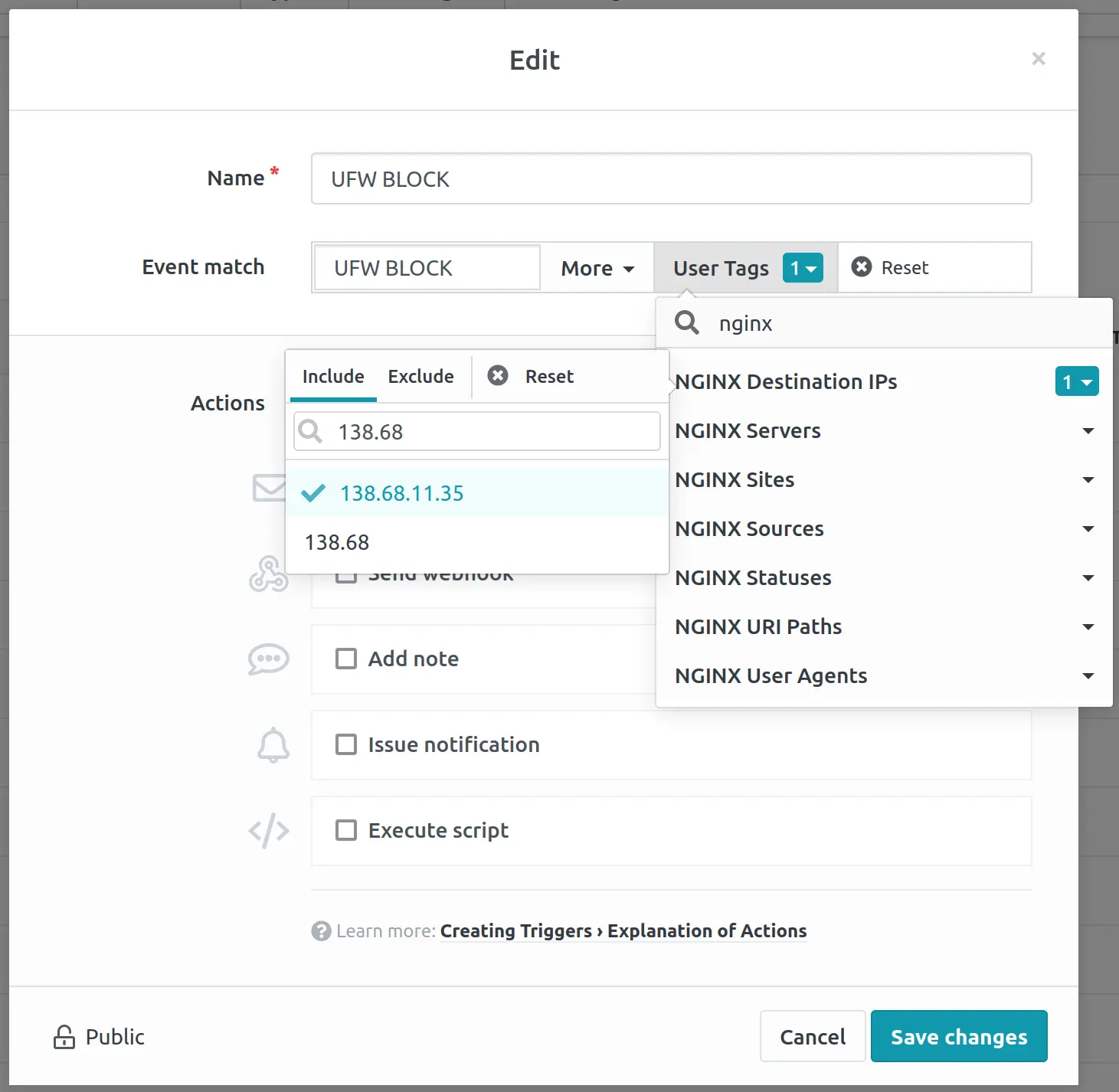Check the Execute script option

pyautogui.click(x=346, y=830)
